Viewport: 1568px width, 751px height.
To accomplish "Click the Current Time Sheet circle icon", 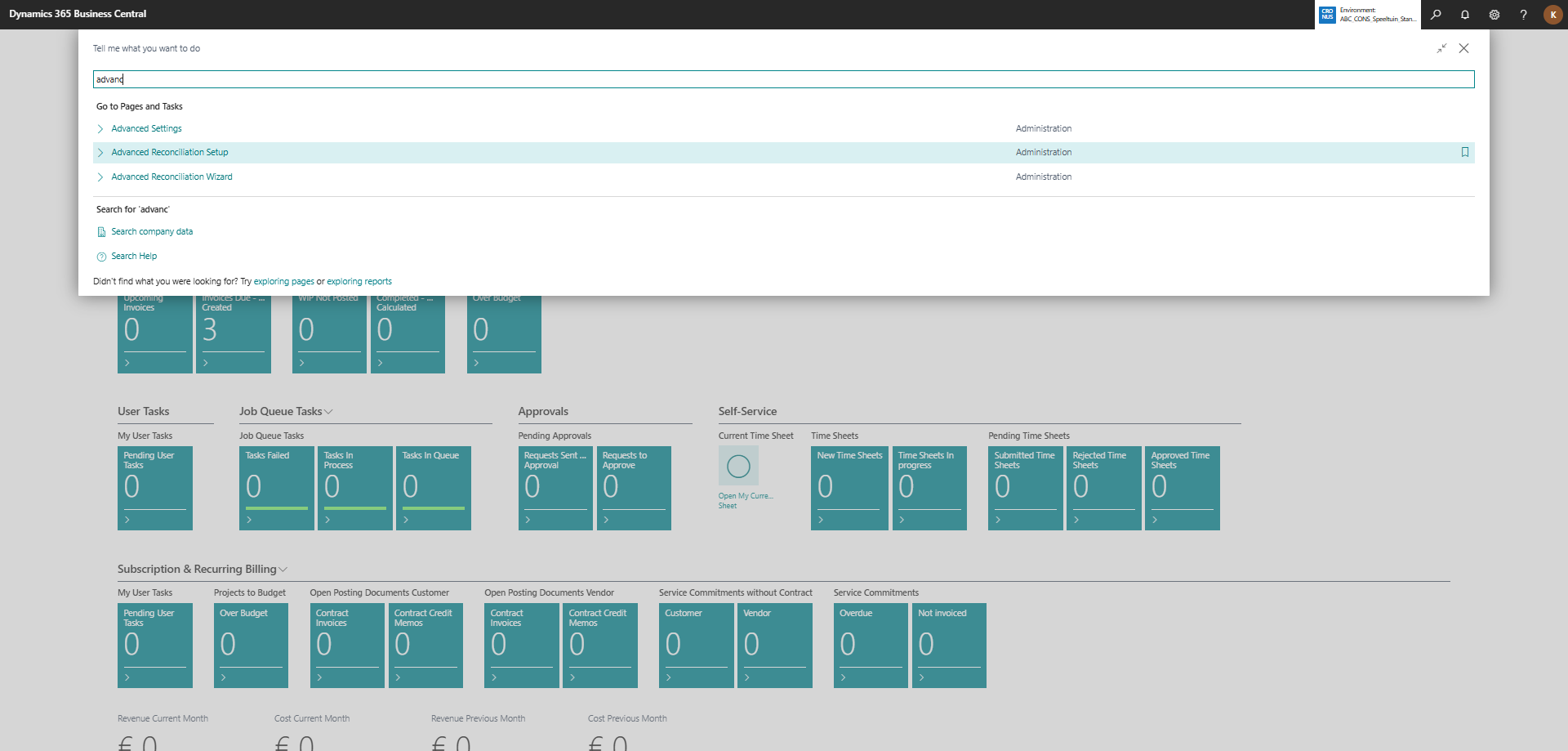I will pos(738,466).
